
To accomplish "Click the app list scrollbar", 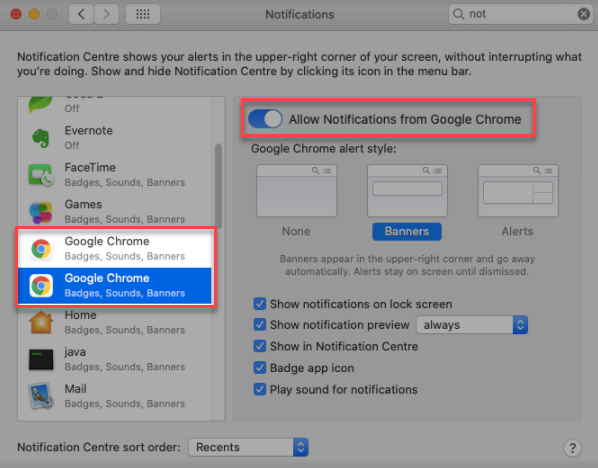I will pyautogui.click(x=218, y=185).
